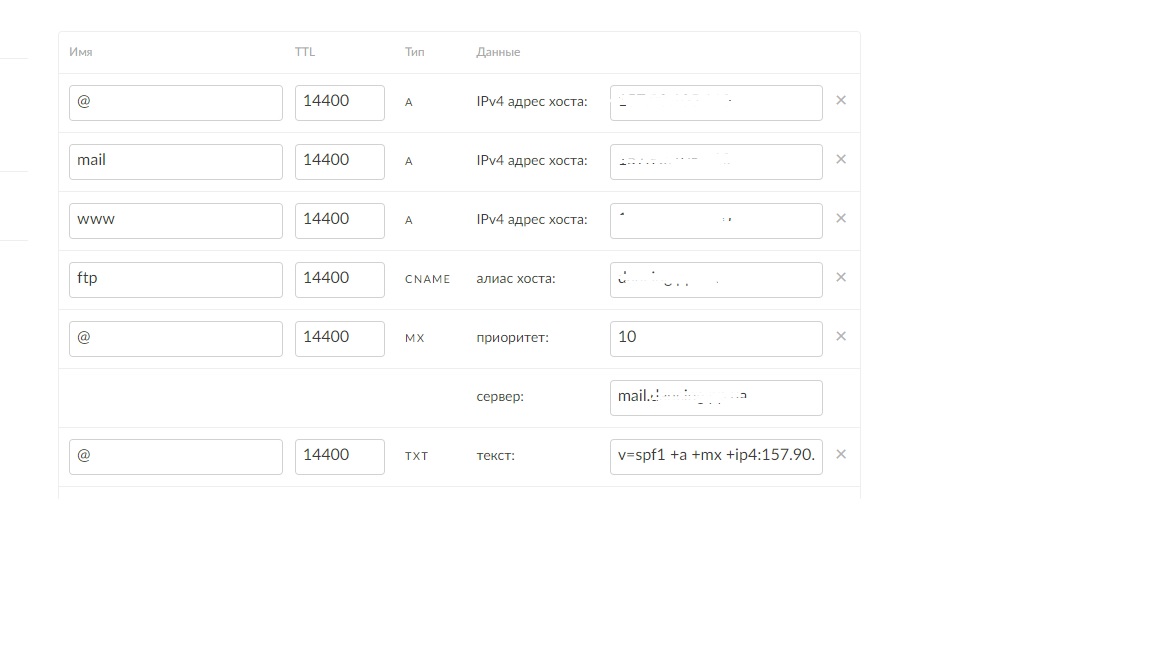Focus the name field of the TXT record

[x=175, y=456]
